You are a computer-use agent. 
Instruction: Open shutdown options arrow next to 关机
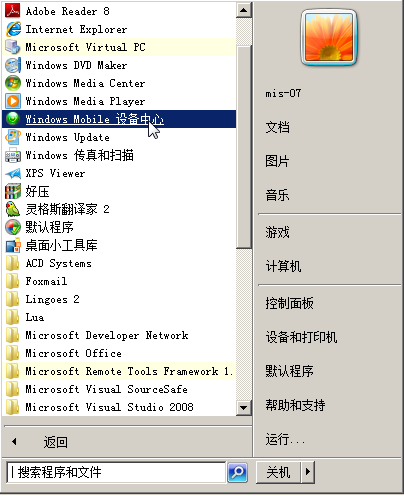coord(308,472)
